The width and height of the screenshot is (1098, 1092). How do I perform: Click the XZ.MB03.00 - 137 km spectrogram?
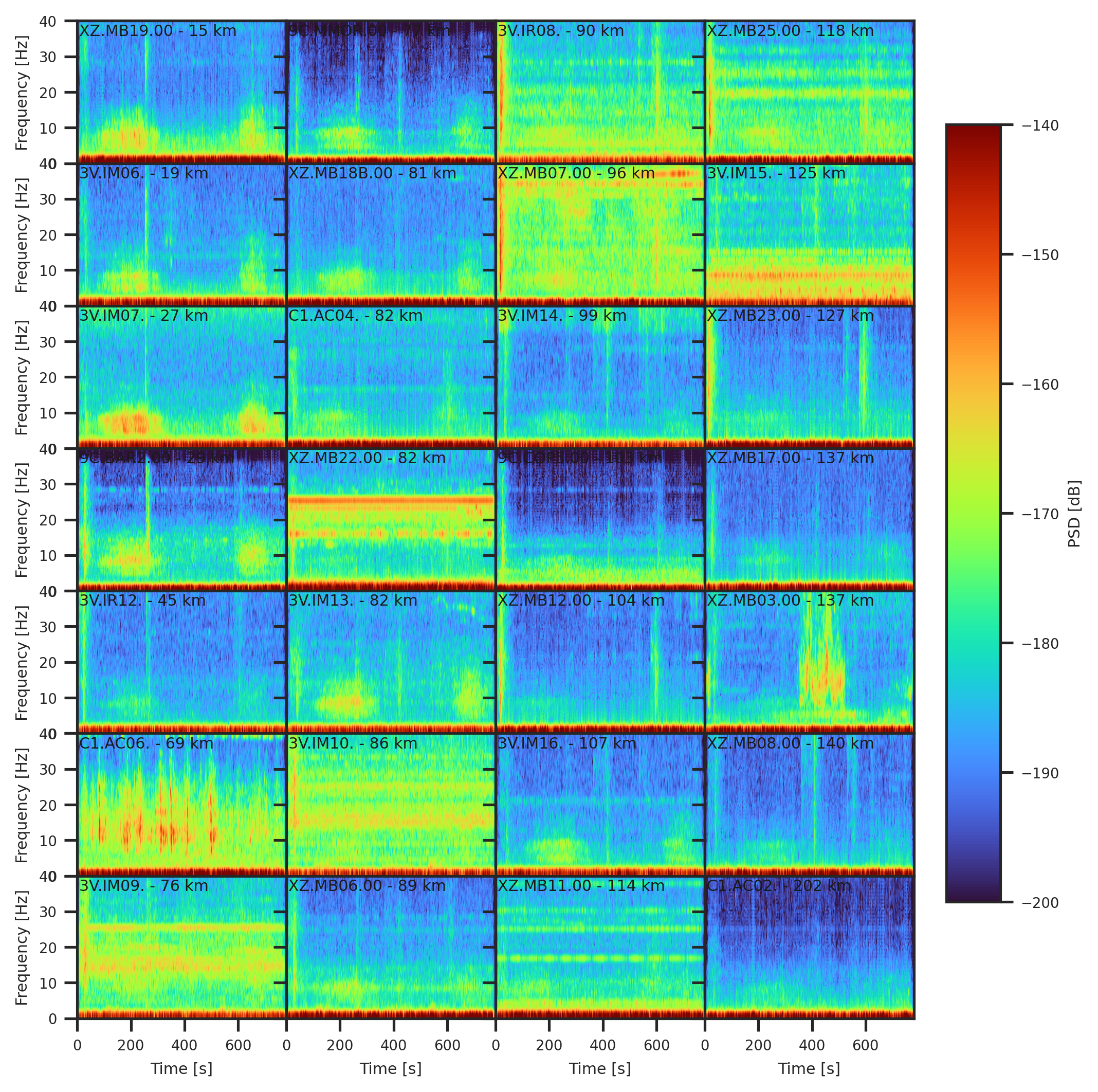809,663
